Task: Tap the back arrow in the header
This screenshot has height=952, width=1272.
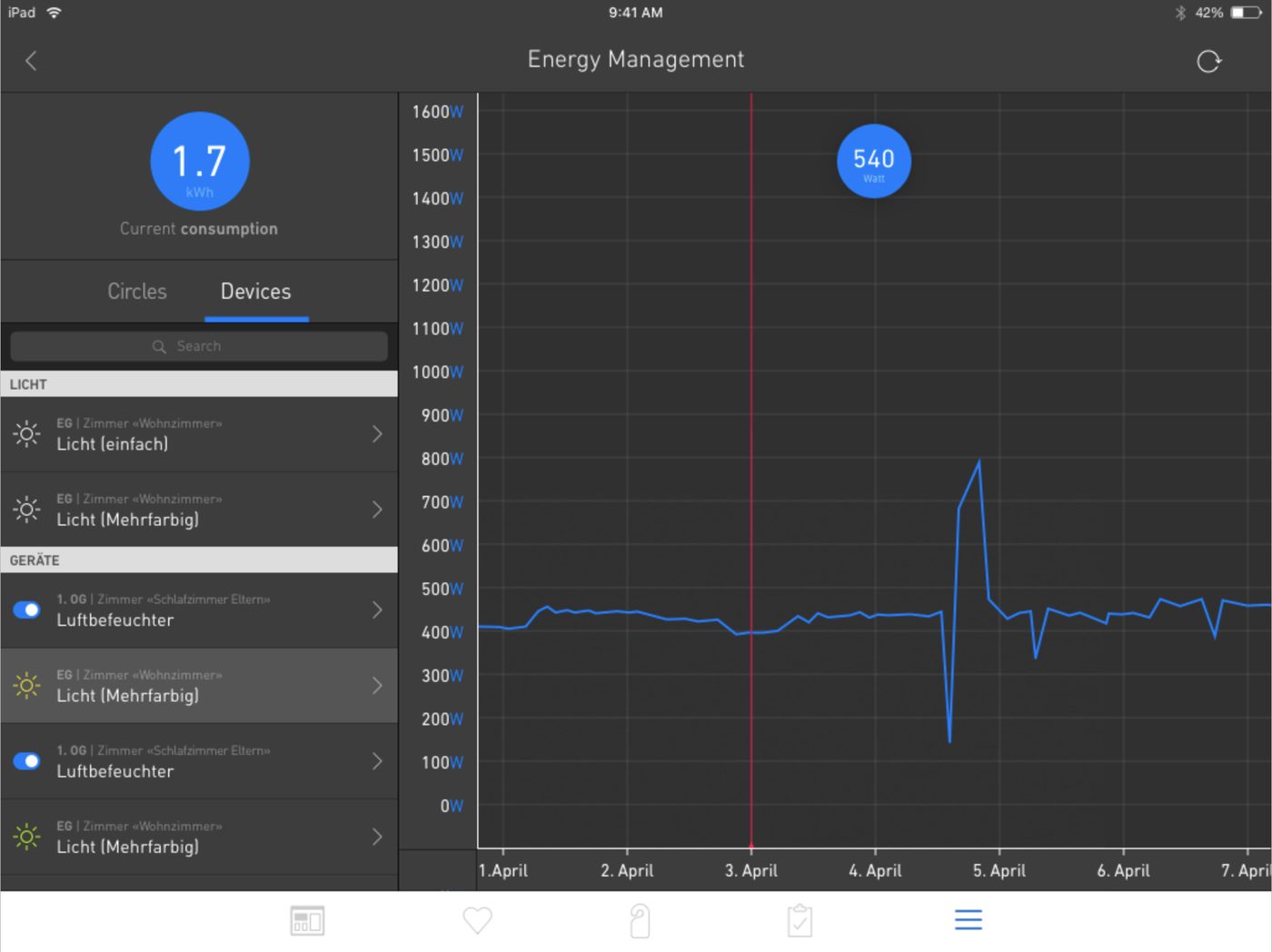Action: [31, 61]
